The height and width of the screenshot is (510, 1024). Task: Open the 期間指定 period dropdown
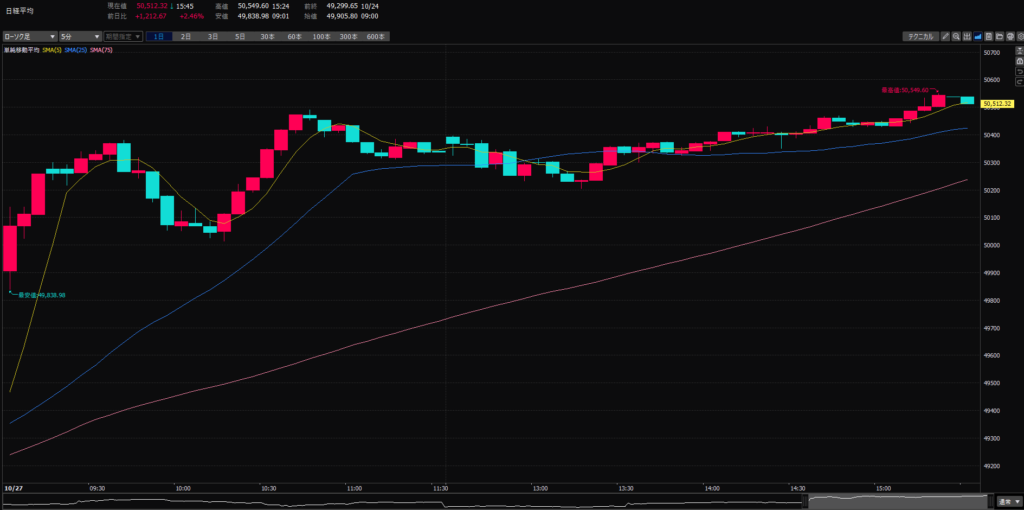point(123,36)
